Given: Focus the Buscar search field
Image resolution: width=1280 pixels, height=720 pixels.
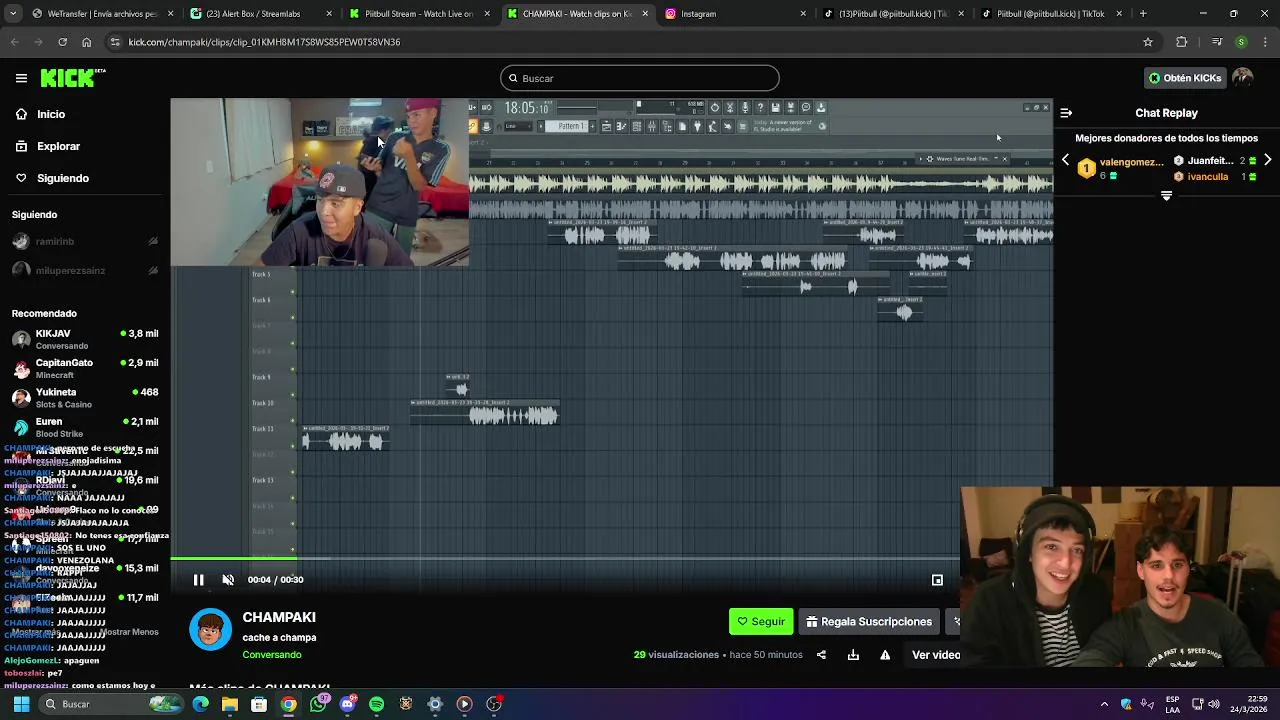Looking at the screenshot, I should coord(640,78).
